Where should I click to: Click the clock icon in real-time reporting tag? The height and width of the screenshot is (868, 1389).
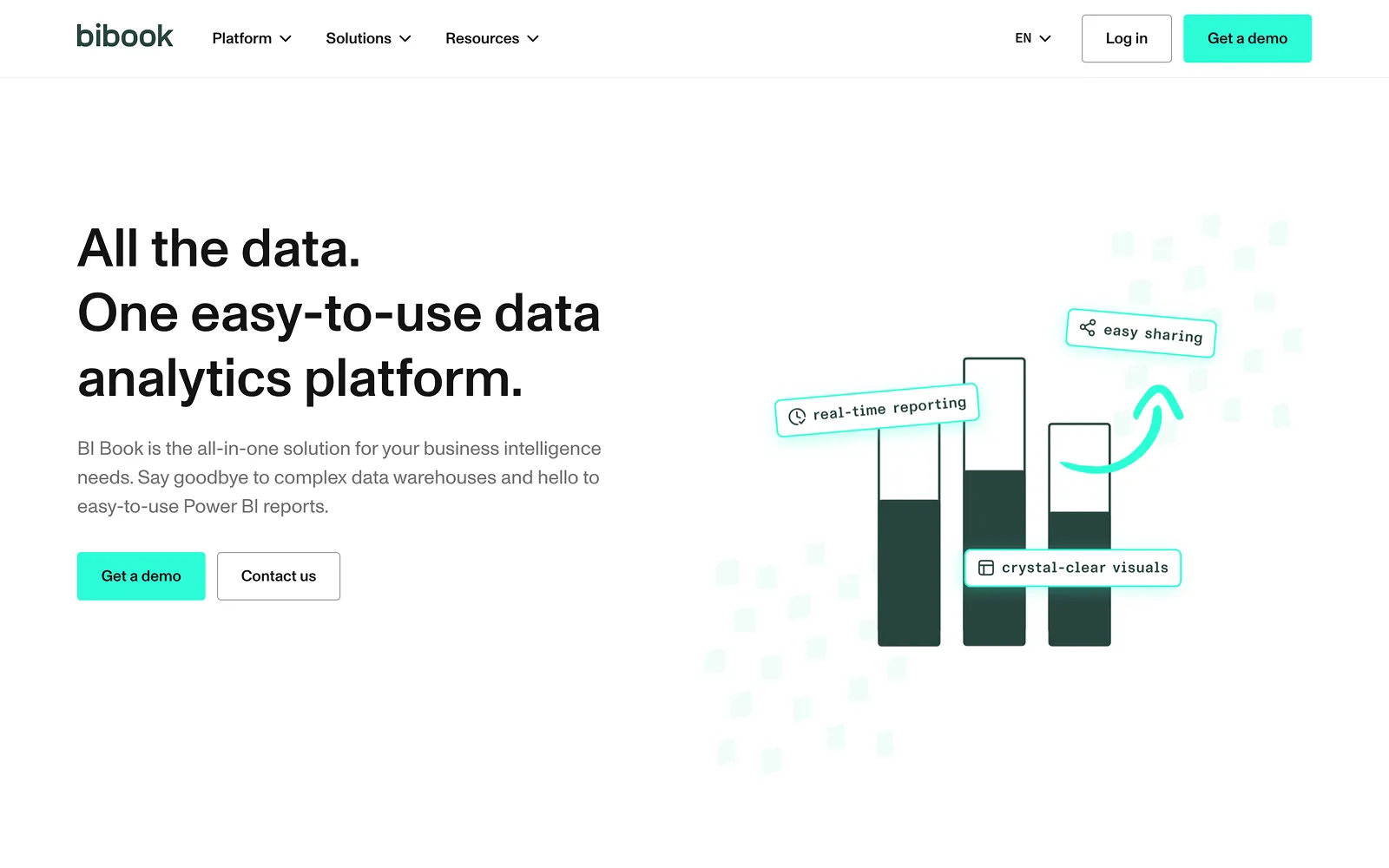point(797,417)
